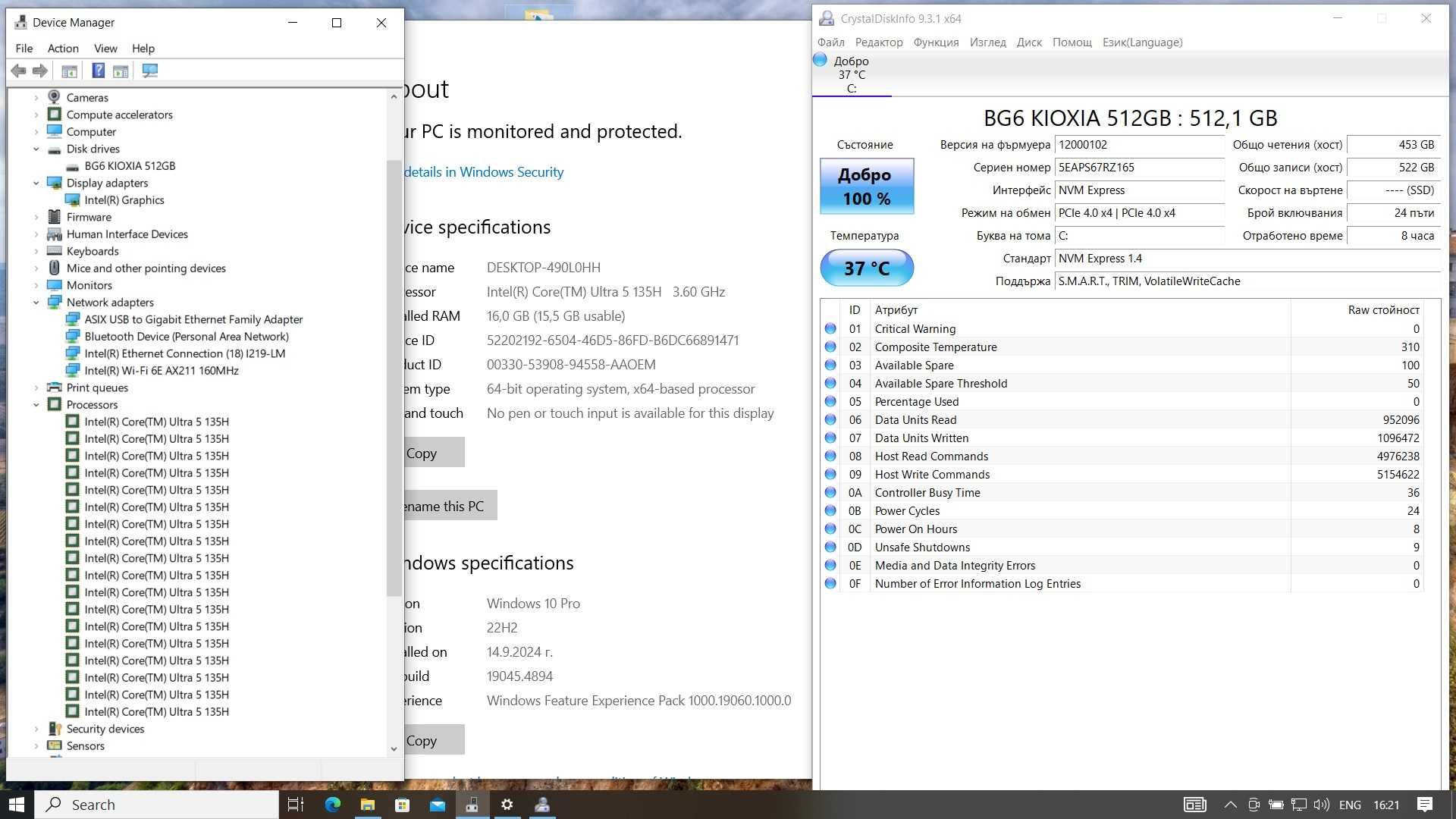Select the BG6 KIOXIA 512GB disk drive
This screenshot has width=1456, height=819.
tap(130, 165)
